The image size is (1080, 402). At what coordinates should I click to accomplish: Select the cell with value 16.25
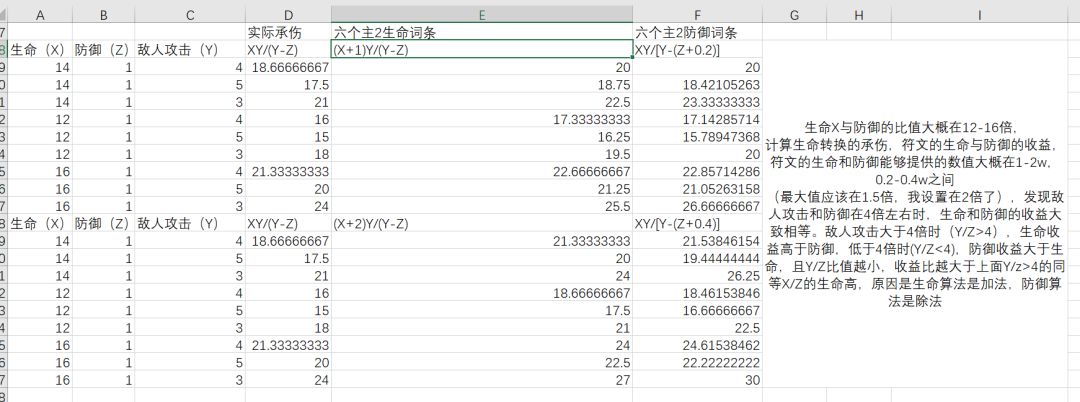click(x=481, y=137)
